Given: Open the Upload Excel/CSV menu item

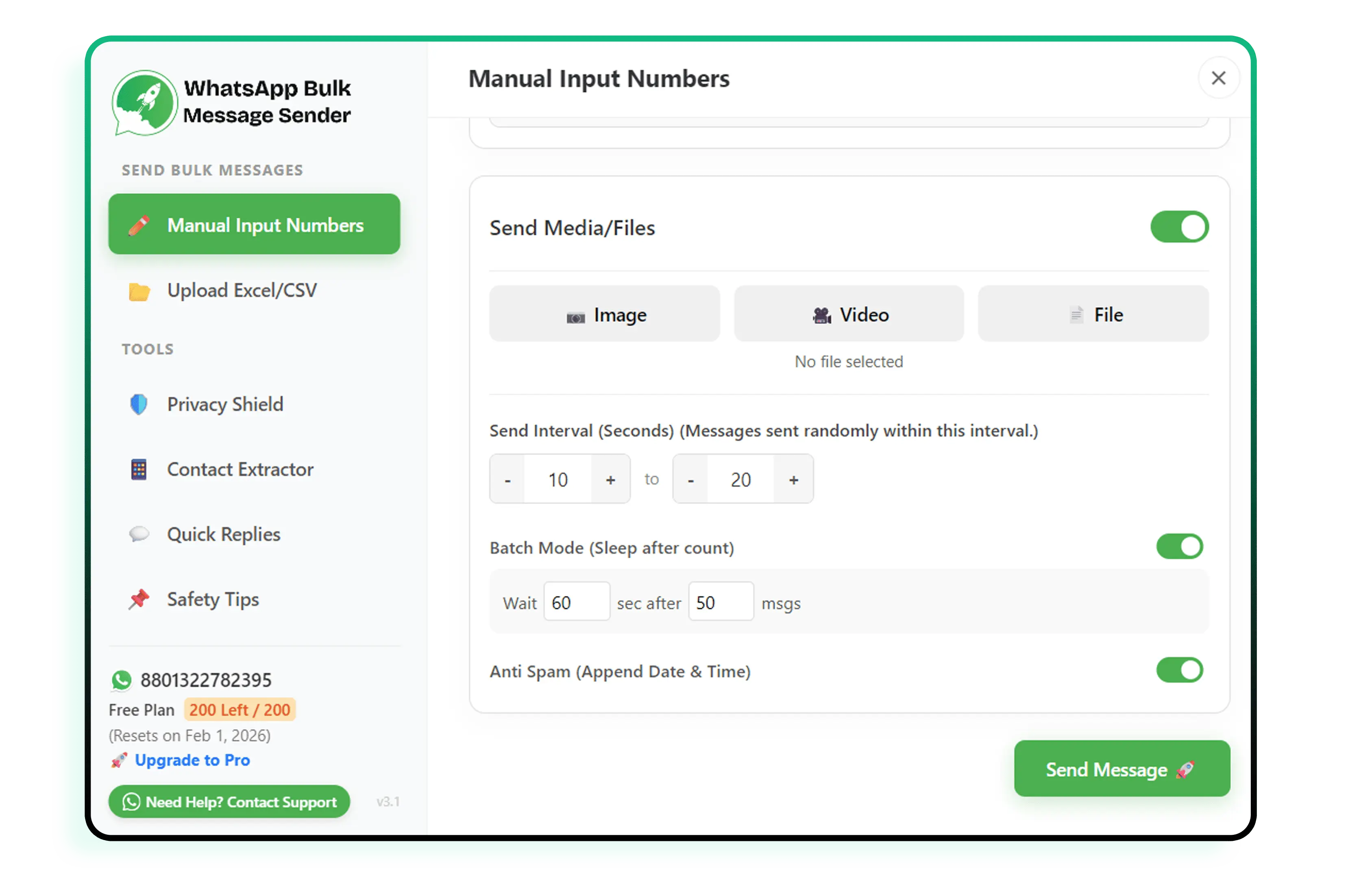Looking at the screenshot, I should pos(242,290).
